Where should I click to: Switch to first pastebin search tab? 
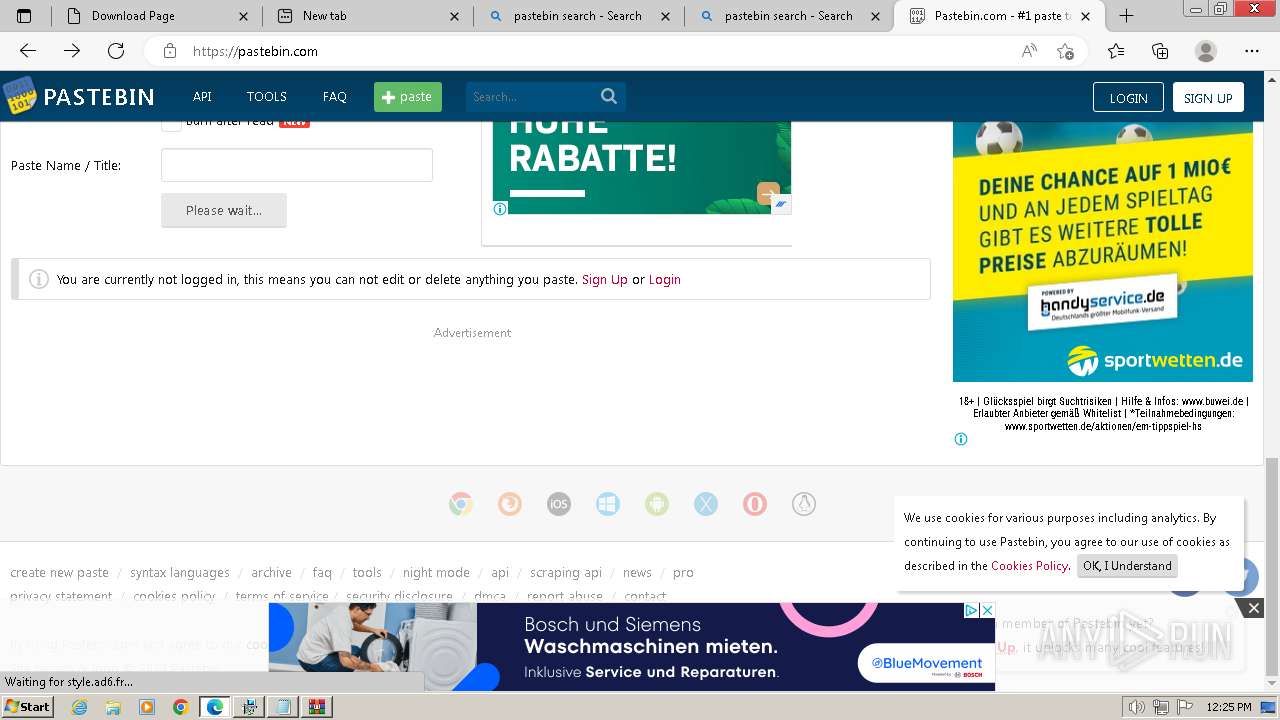tap(578, 16)
